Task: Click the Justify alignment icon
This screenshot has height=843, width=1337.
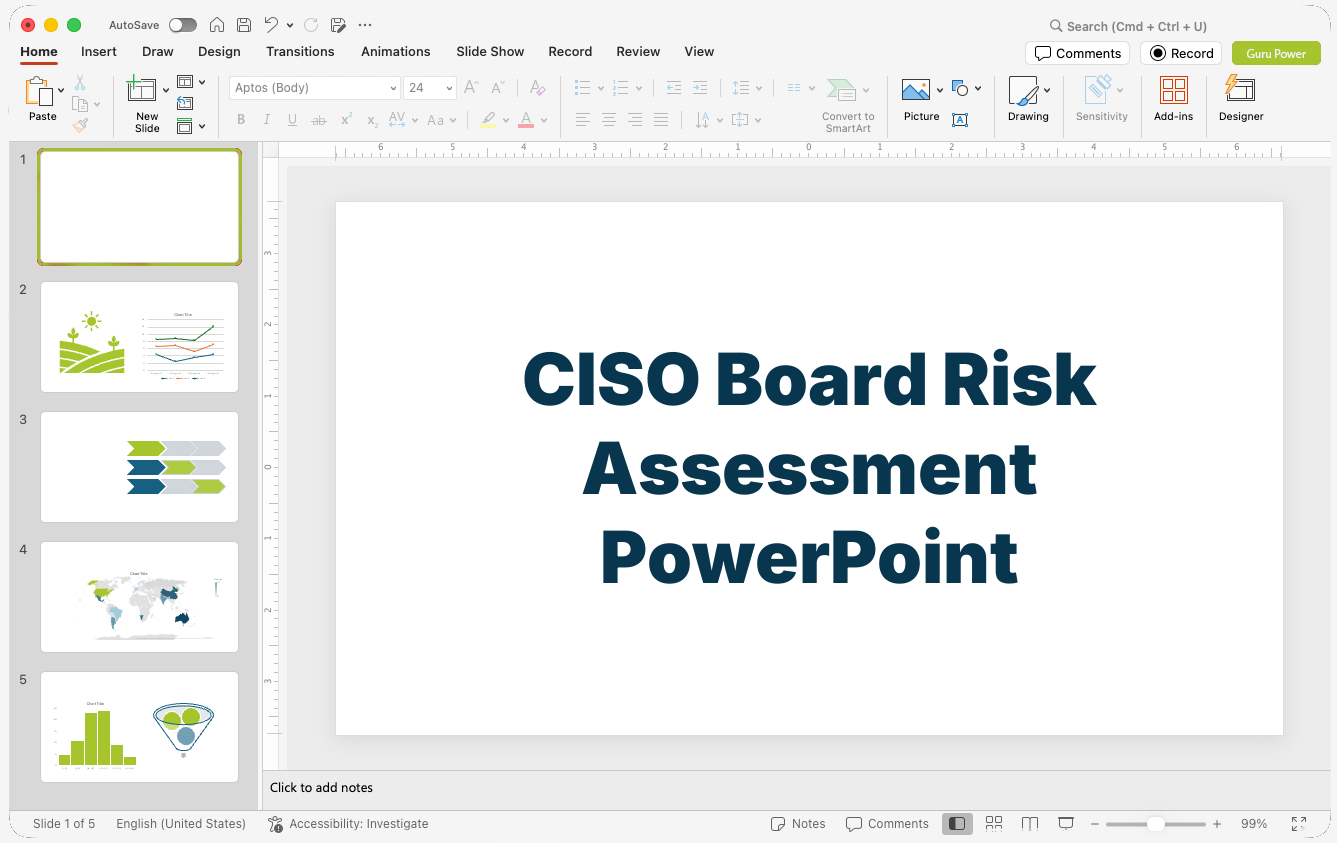Action: [x=661, y=120]
